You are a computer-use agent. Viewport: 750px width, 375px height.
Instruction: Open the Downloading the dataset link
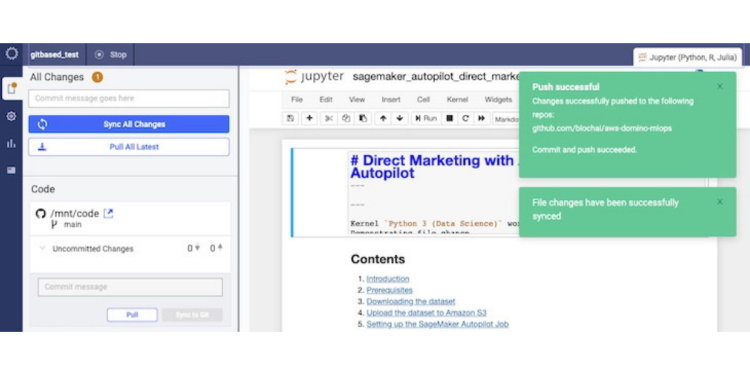pyautogui.click(x=411, y=301)
